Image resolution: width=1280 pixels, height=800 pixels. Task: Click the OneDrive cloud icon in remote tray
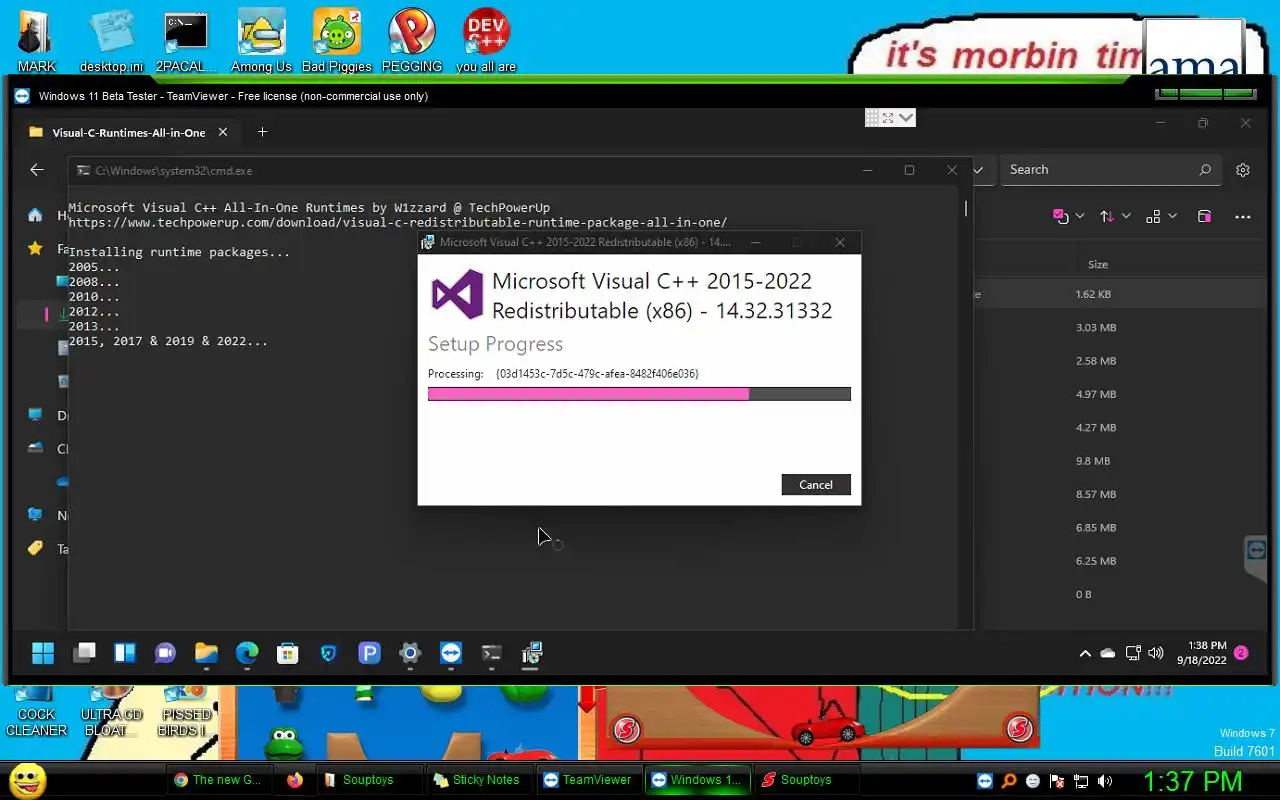coord(1108,654)
